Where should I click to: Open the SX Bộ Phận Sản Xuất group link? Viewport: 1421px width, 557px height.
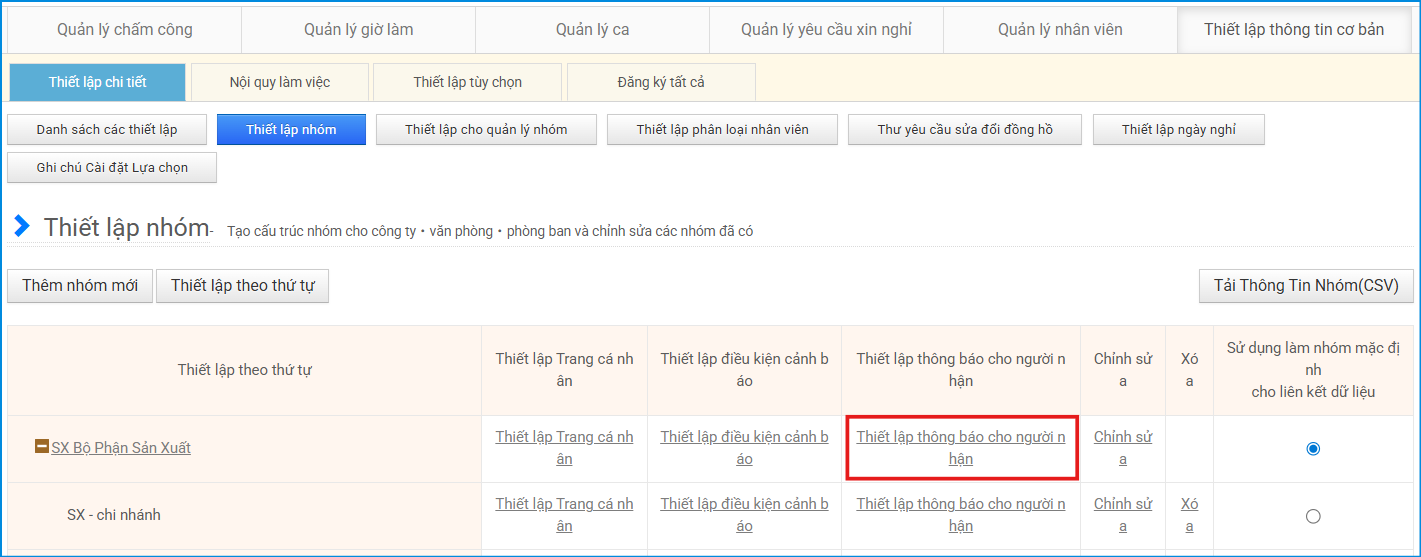click(121, 448)
